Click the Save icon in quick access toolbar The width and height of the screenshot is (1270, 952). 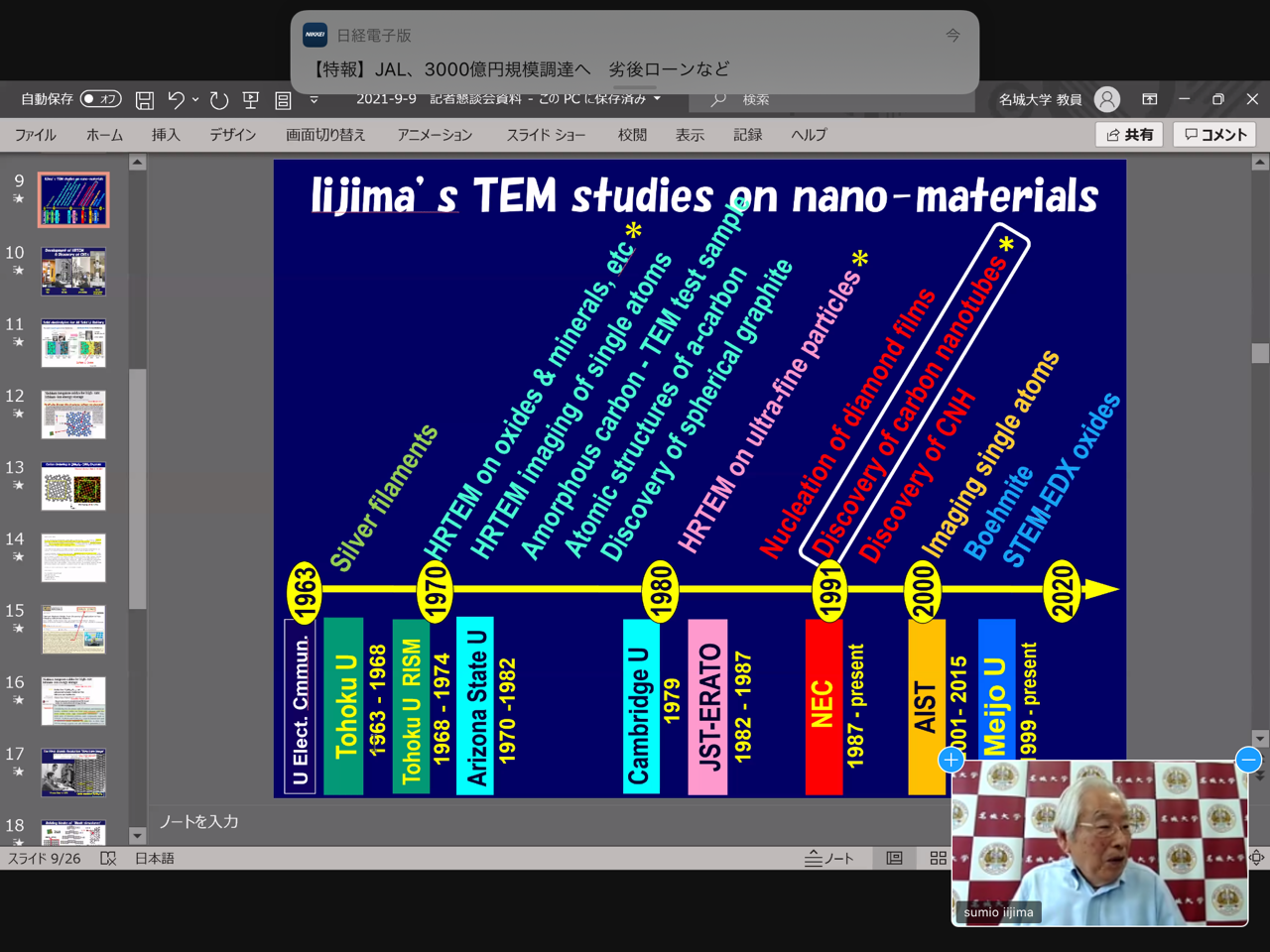click(145, 99)
